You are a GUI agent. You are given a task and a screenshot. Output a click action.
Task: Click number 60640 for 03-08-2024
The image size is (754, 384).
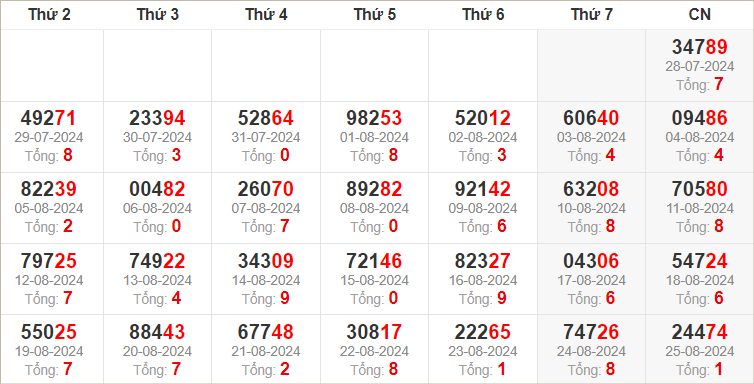(x=591, y=118)
